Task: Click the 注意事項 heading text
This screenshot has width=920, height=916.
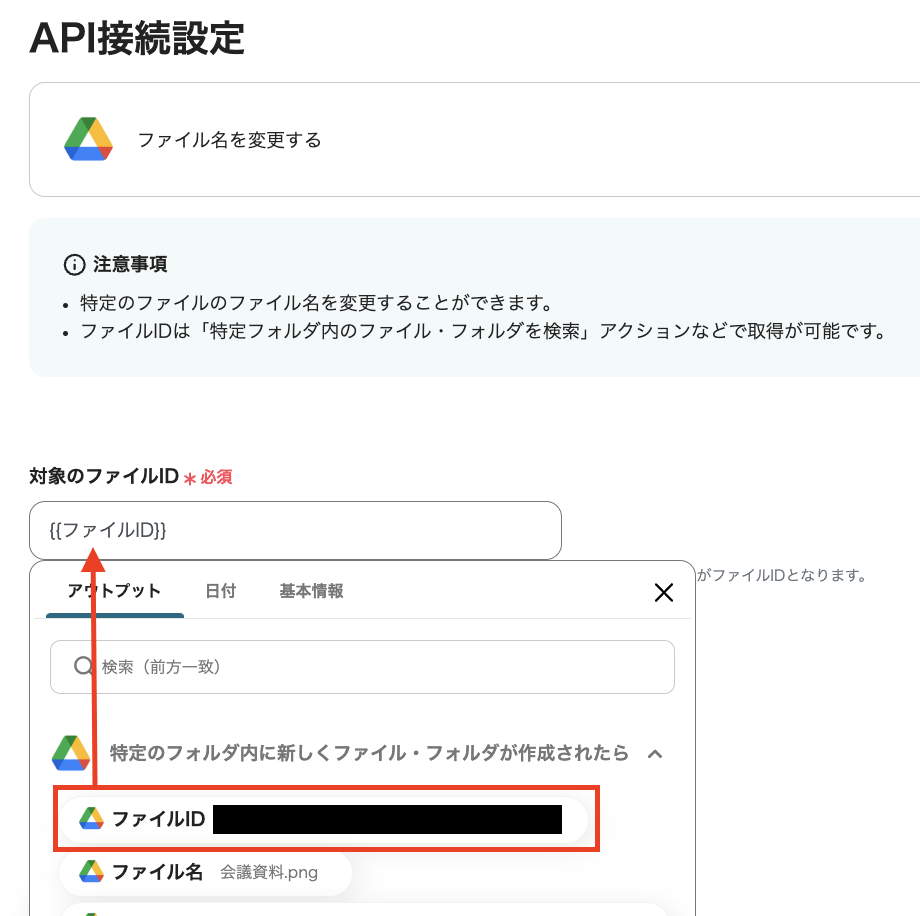Action: [130, 264]
